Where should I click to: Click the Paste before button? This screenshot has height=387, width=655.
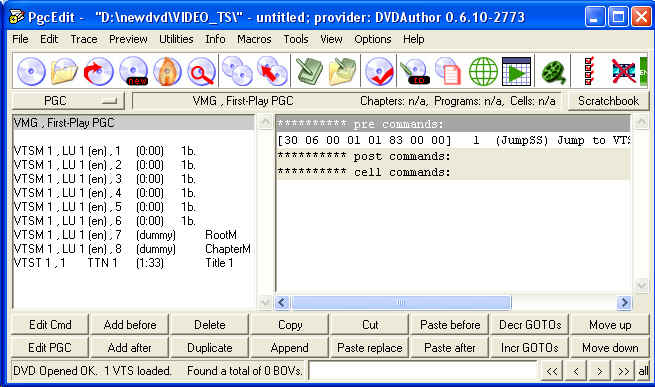450,325
